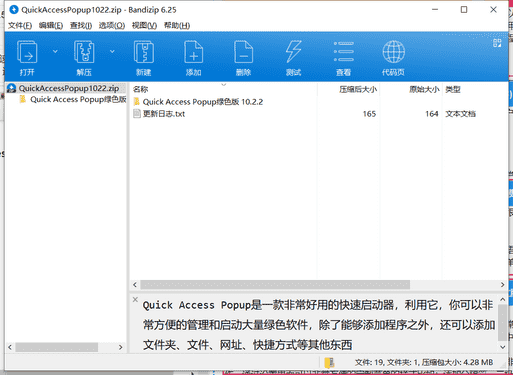Click the 打开 (Open) toolbar icon
The image size is (513, 375).
pos(27,52)
